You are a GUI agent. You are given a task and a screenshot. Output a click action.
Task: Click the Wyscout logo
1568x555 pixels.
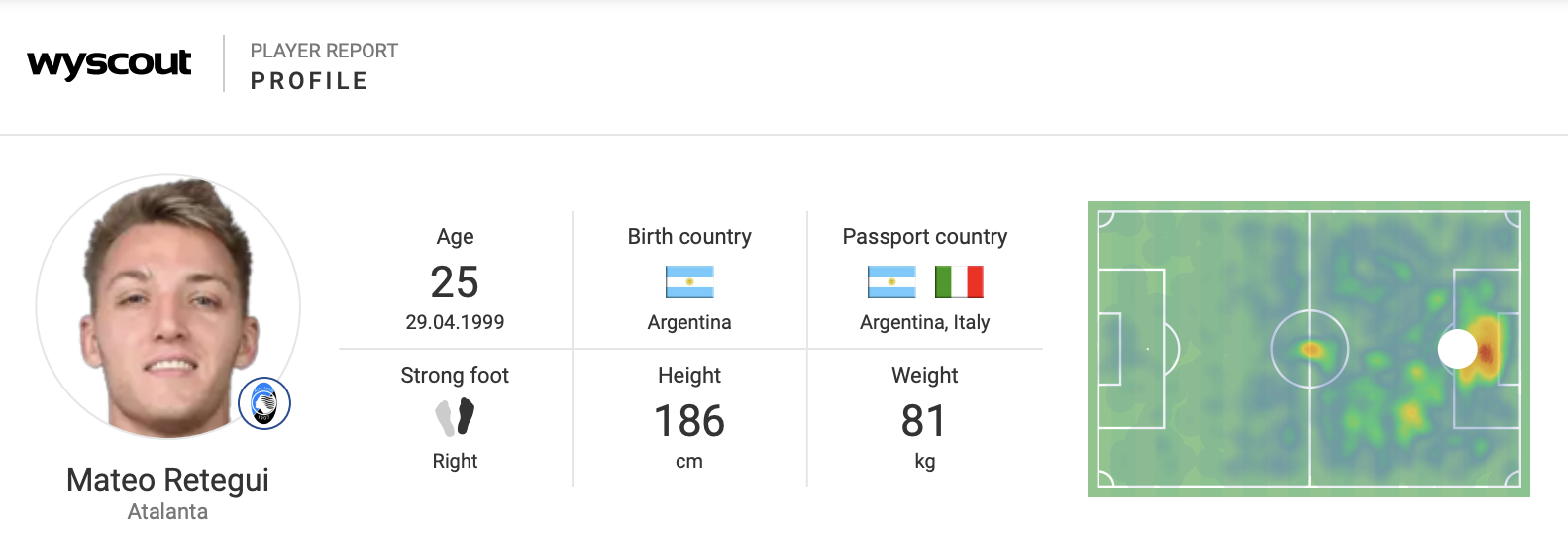[x=109, y=64]
